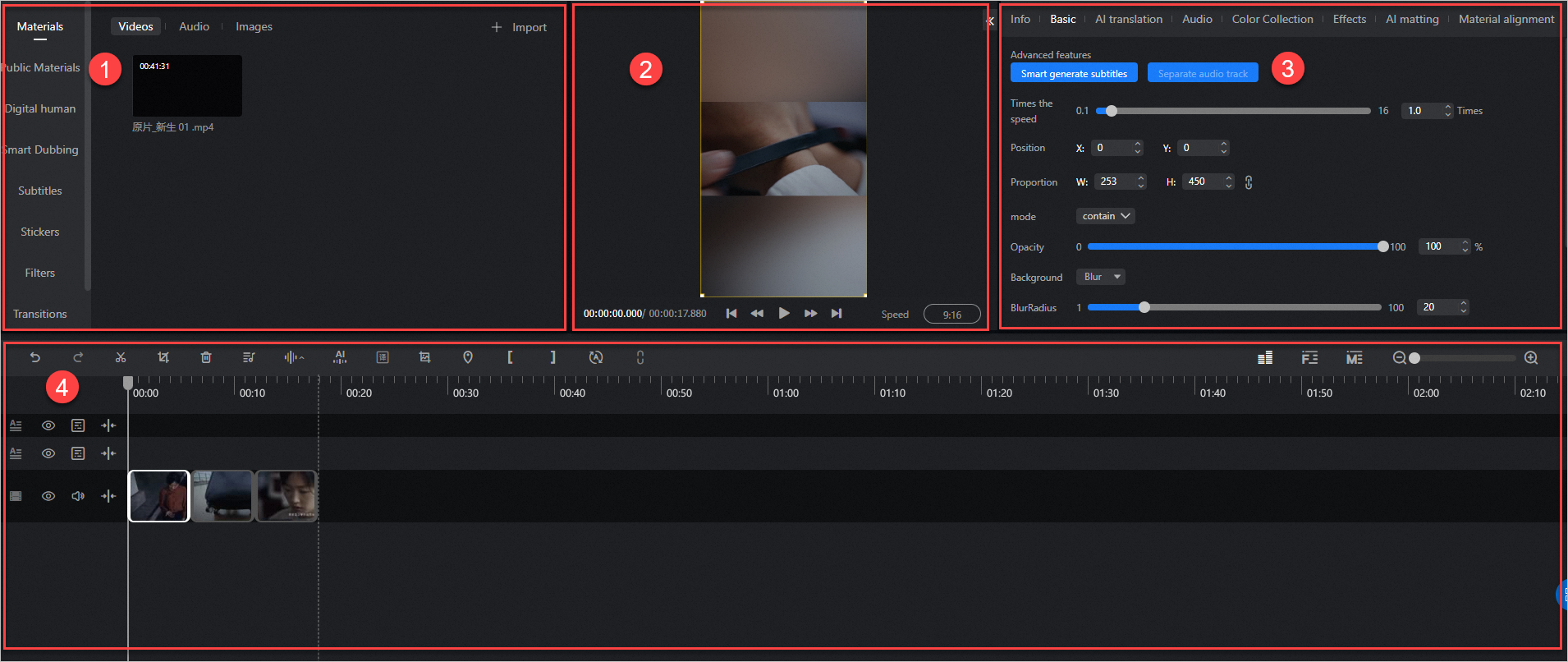
Task: Increase the Opacity percent stepper value
Action: (1465, 242)
